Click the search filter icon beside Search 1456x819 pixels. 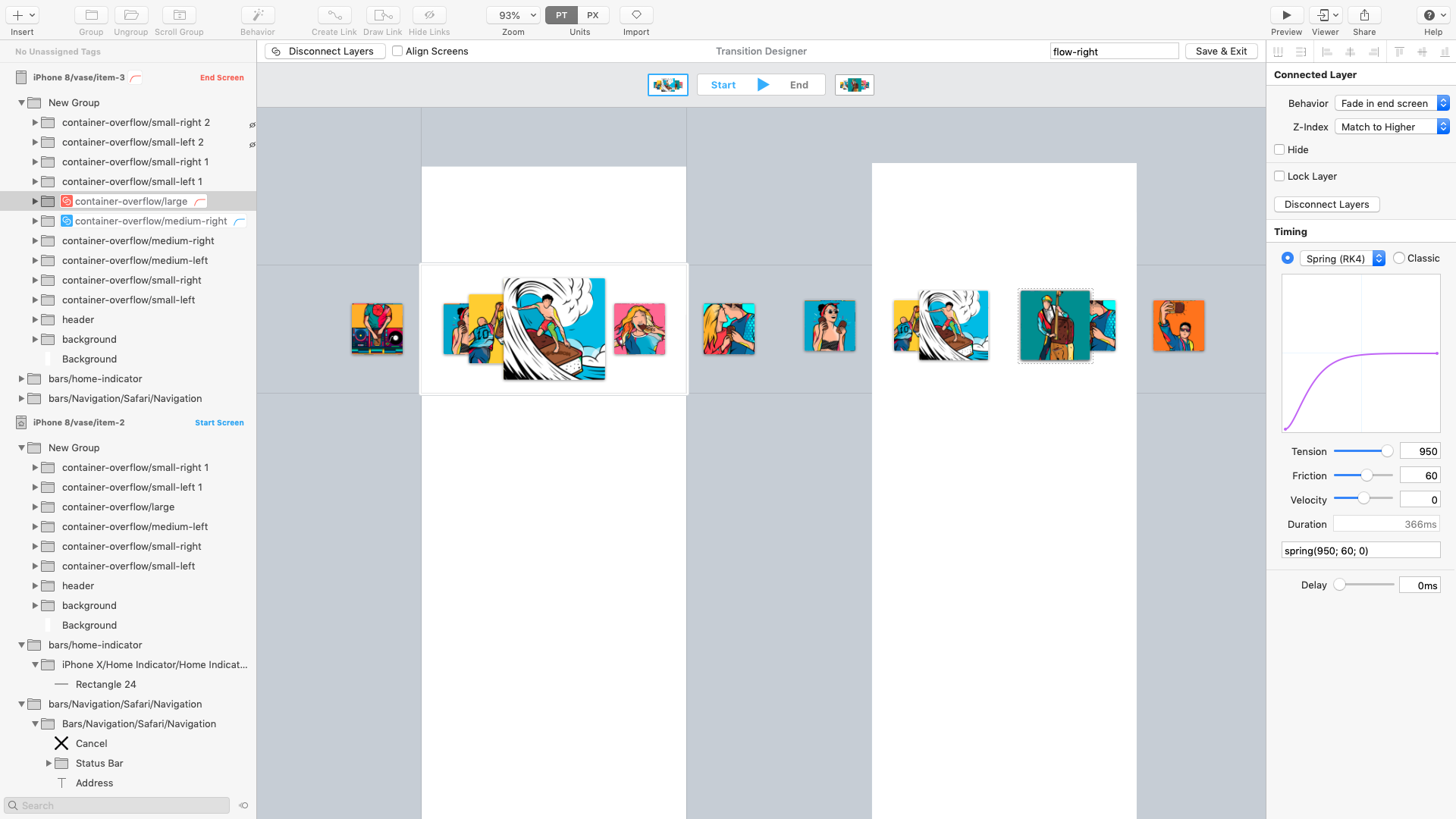point(243,805)
